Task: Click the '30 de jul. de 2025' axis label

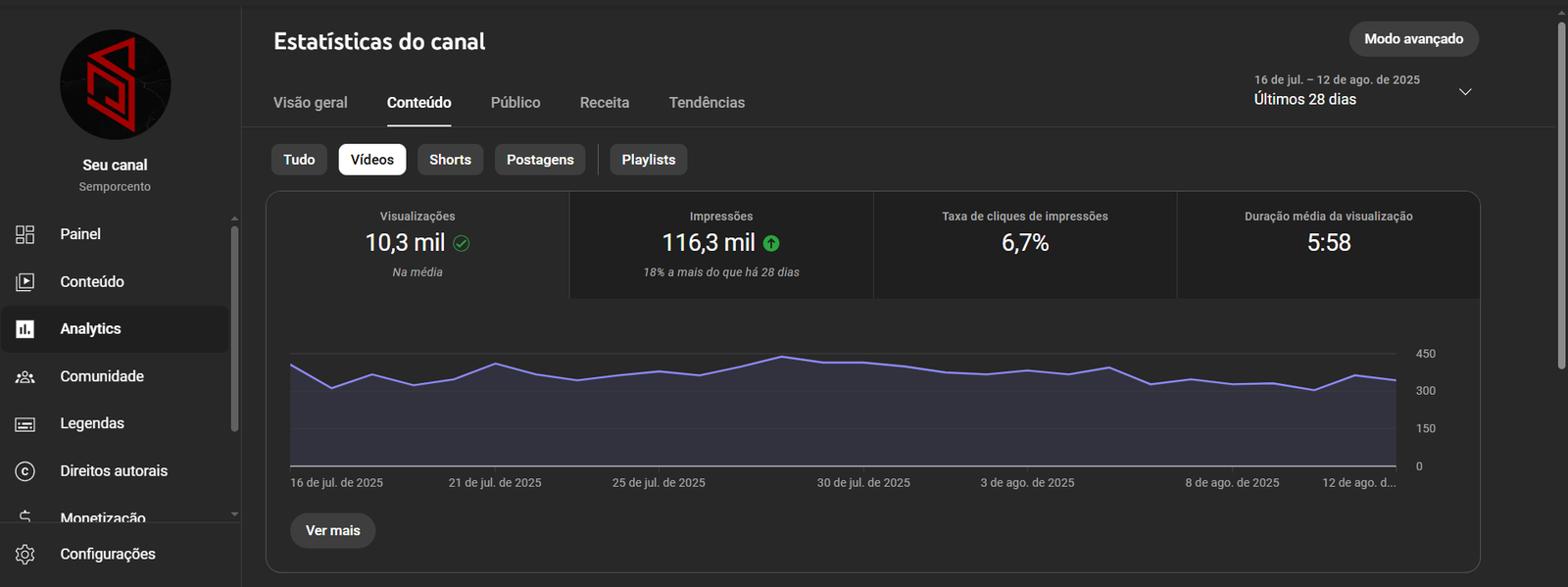Action: coord(863,483)
